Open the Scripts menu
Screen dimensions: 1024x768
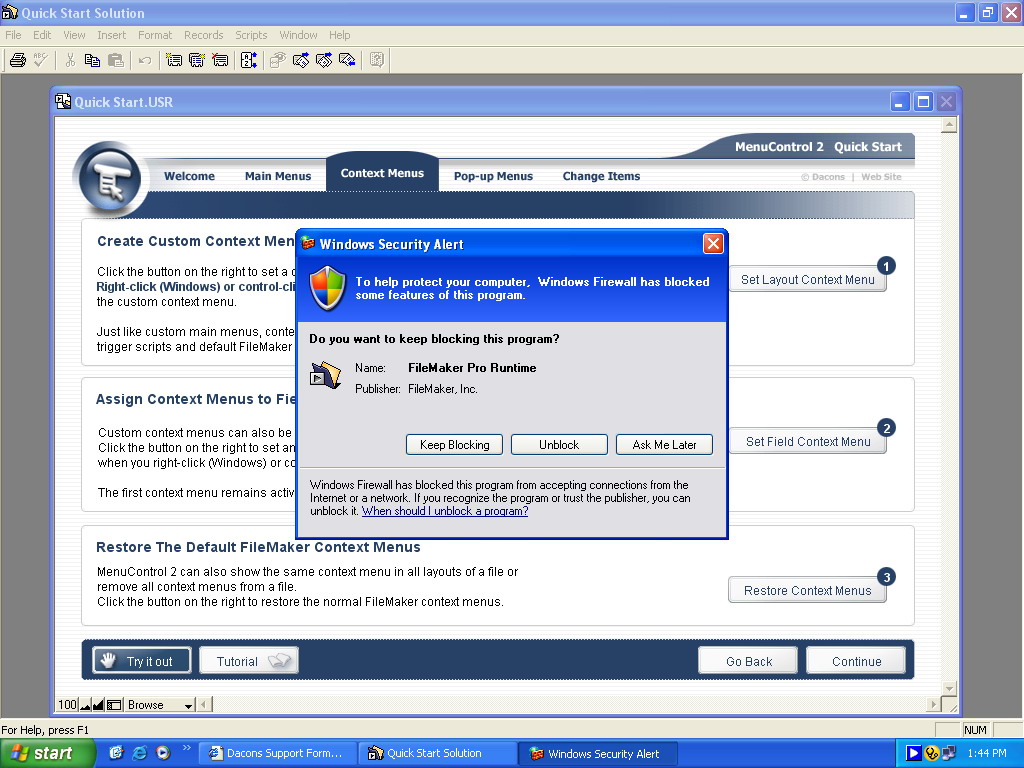(251, 35)
